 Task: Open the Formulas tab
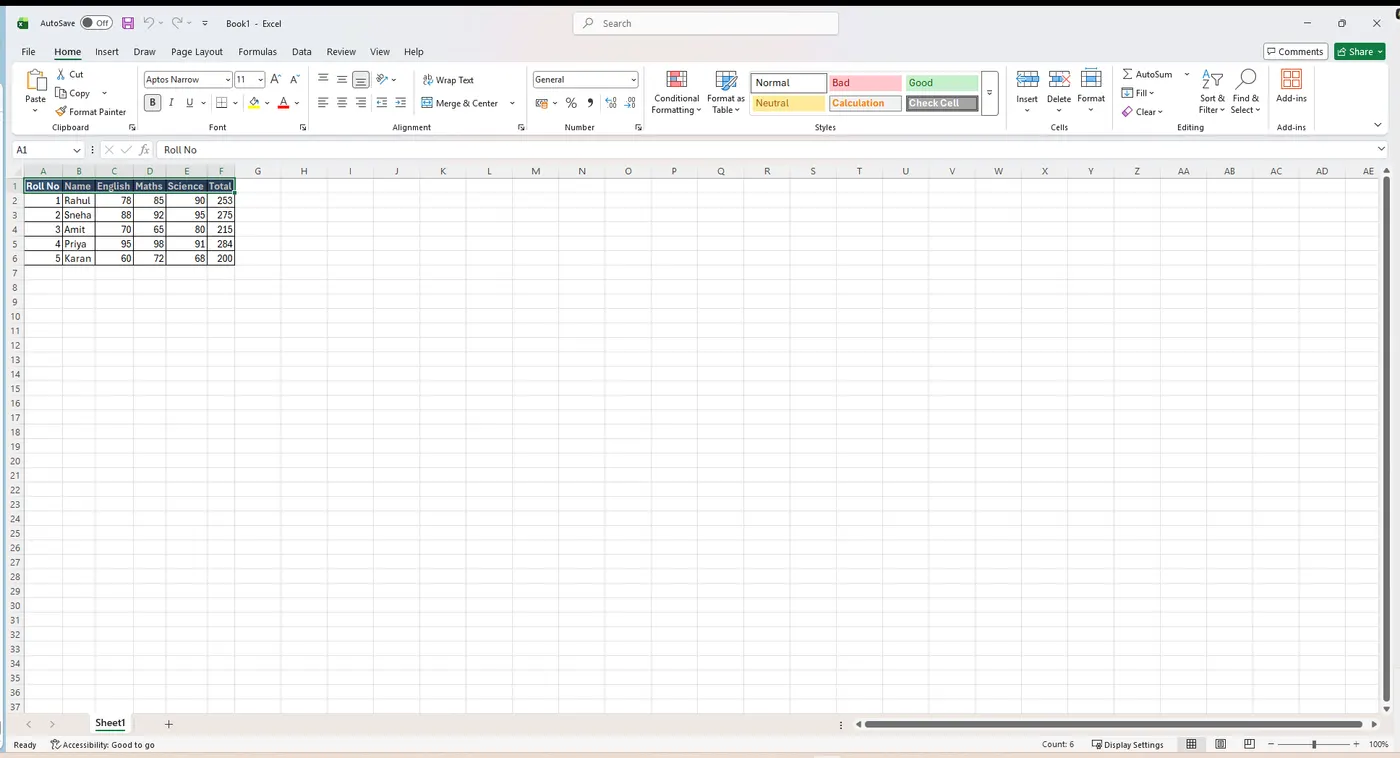(x=257, y=52)
